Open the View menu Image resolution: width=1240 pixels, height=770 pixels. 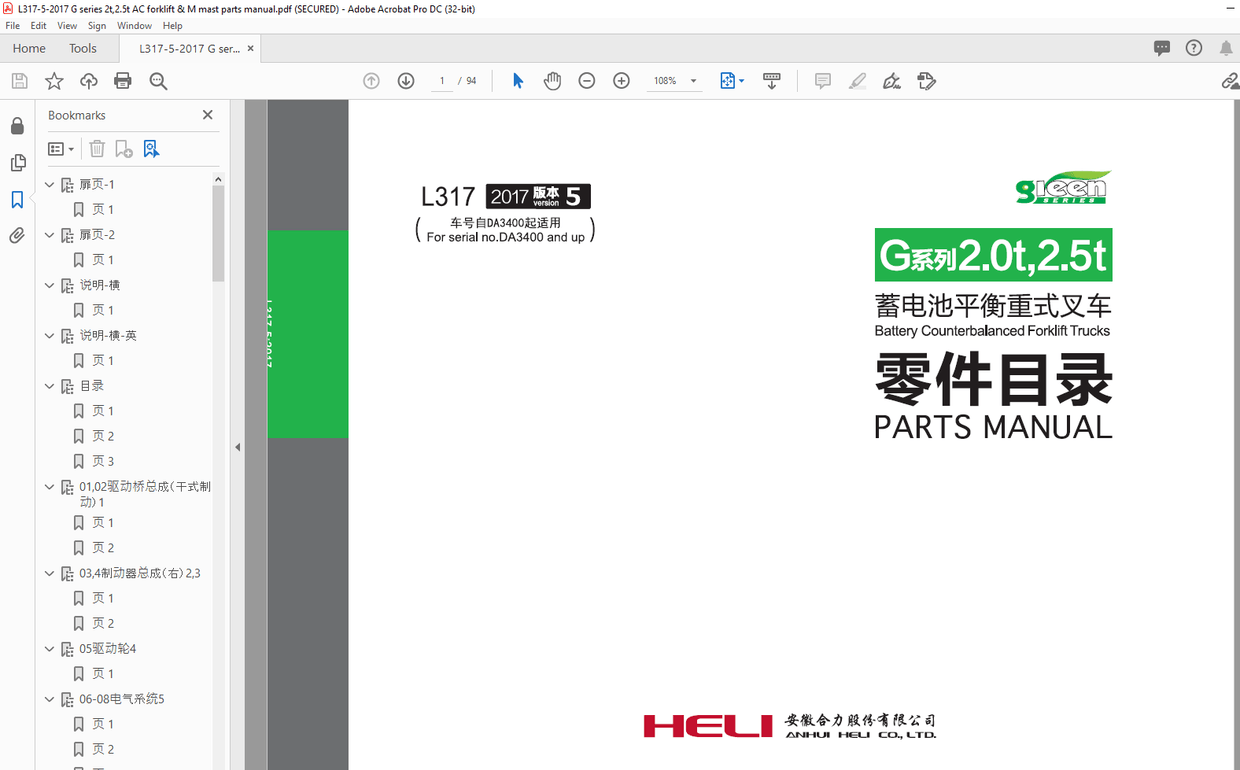pos(67,25)
